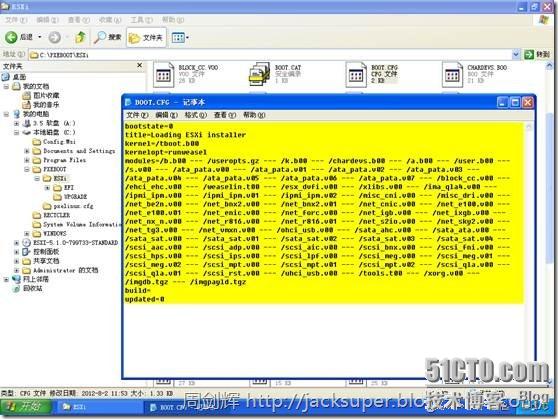Image resolution: width=558 pixels, height=419 pixels.
Task: Open Notepad Help menu
Action: pyautogui.click(x=254, y=115)
